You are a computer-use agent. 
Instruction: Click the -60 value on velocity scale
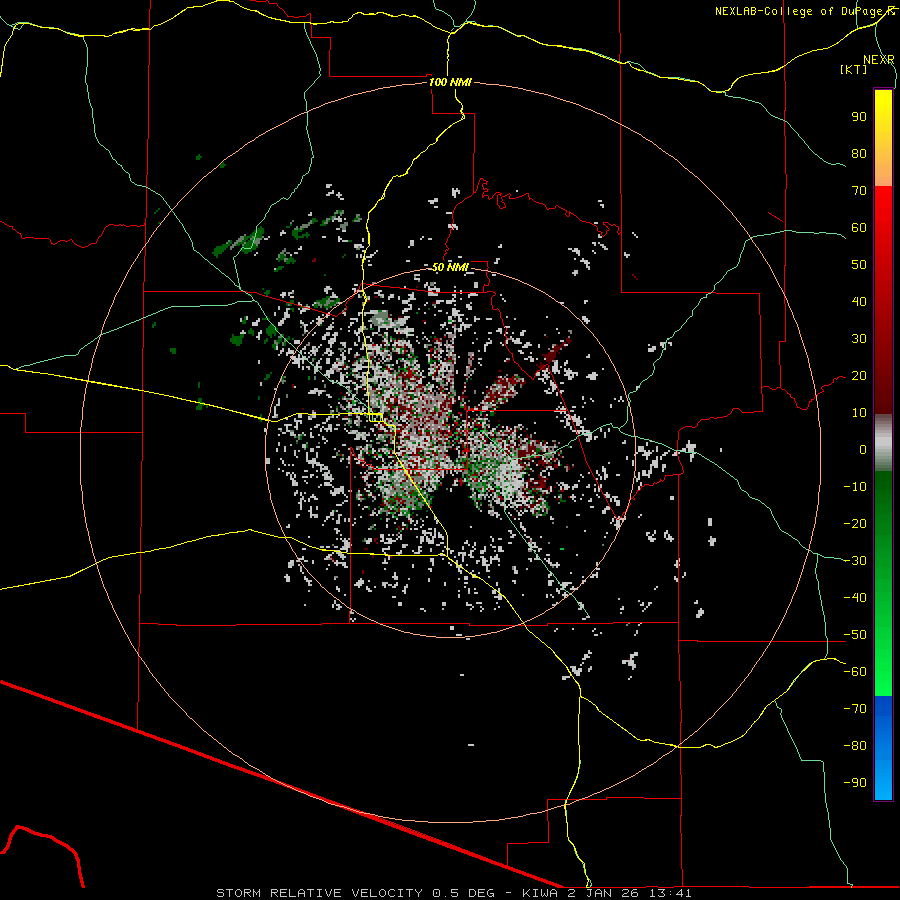click(x=855, y=672)
